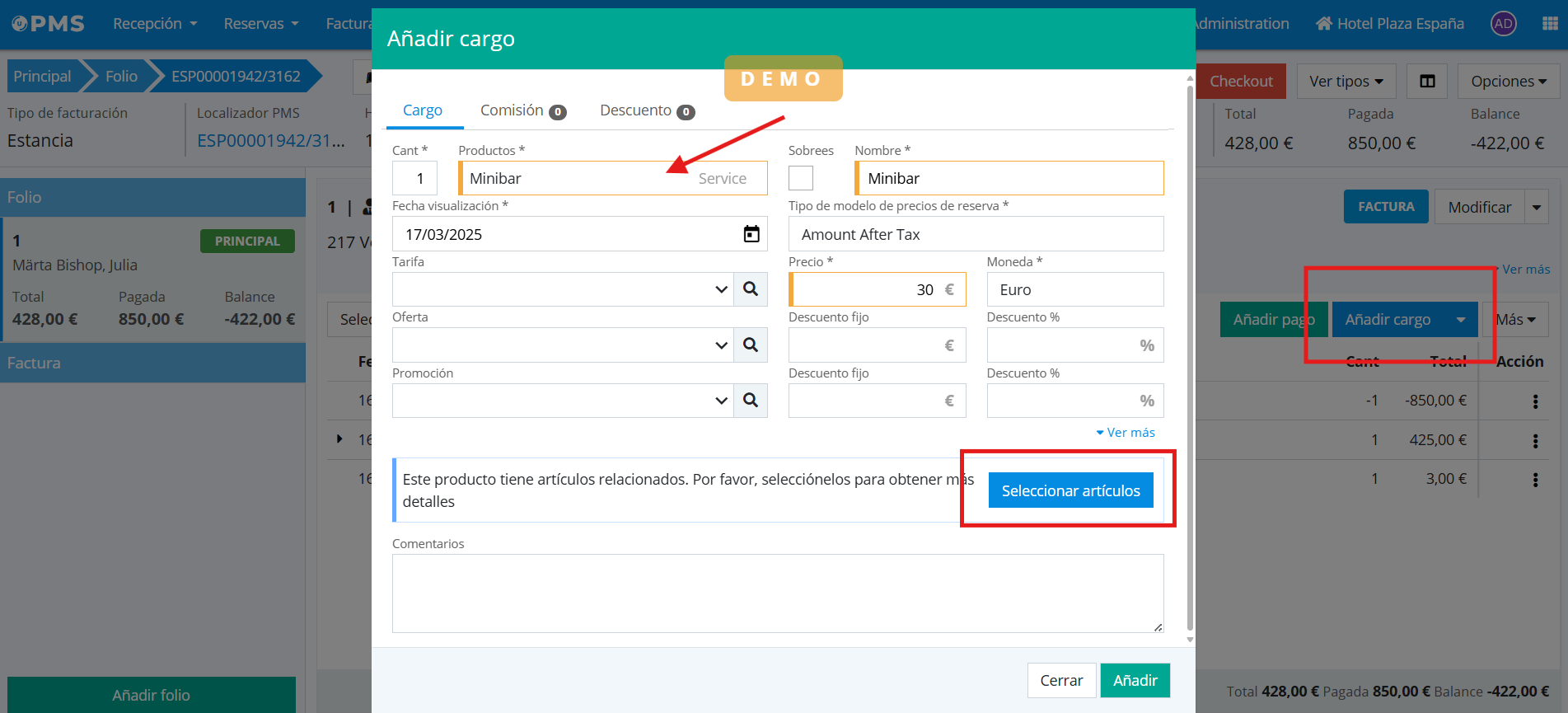This screenshot has height=713, width=1568.
Task: Expand Ver más in the dialog
Action: [x=1126, y=433]
